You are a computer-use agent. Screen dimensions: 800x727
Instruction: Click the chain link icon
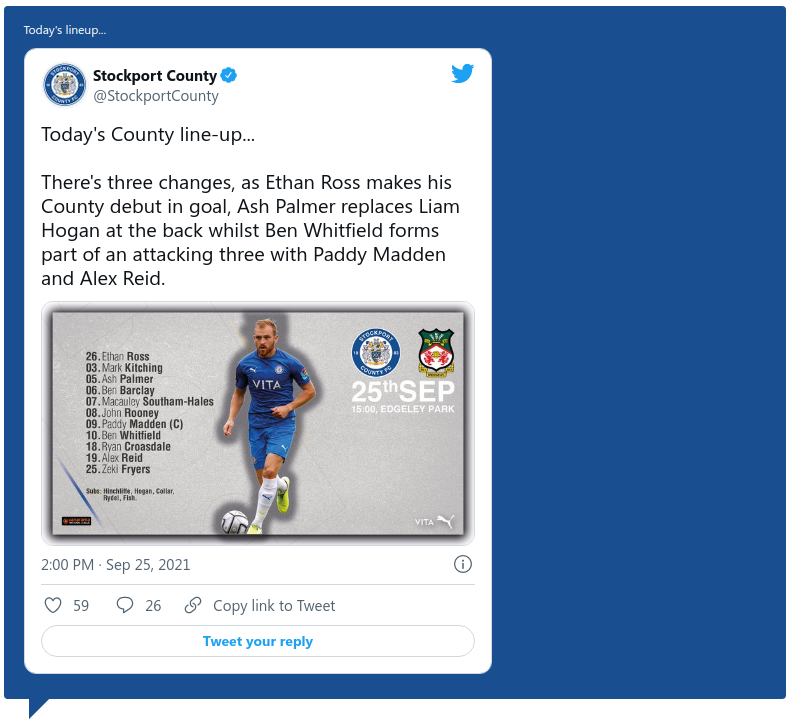pyautogui.click(x=193, y=605)
